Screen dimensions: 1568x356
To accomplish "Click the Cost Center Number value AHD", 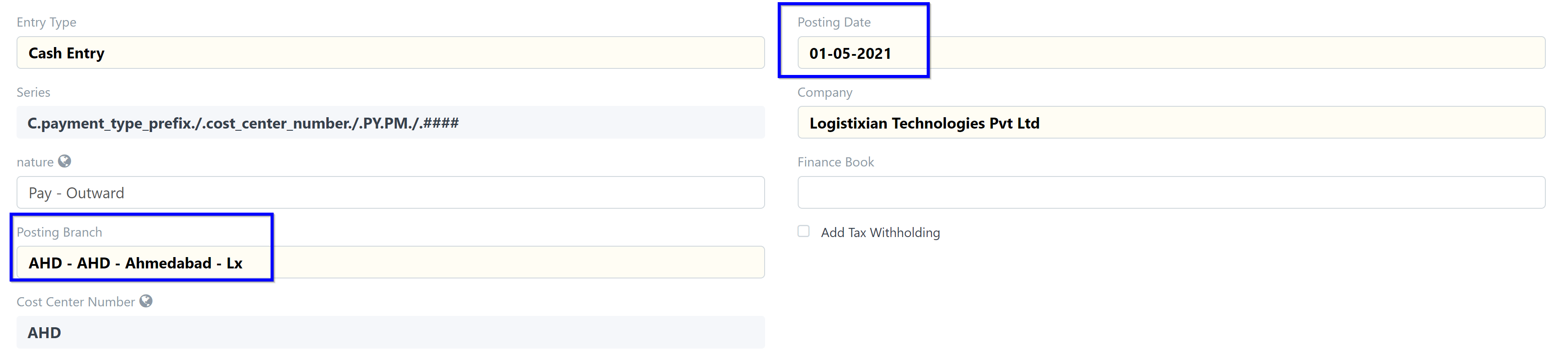I will (x=389, y=333).
